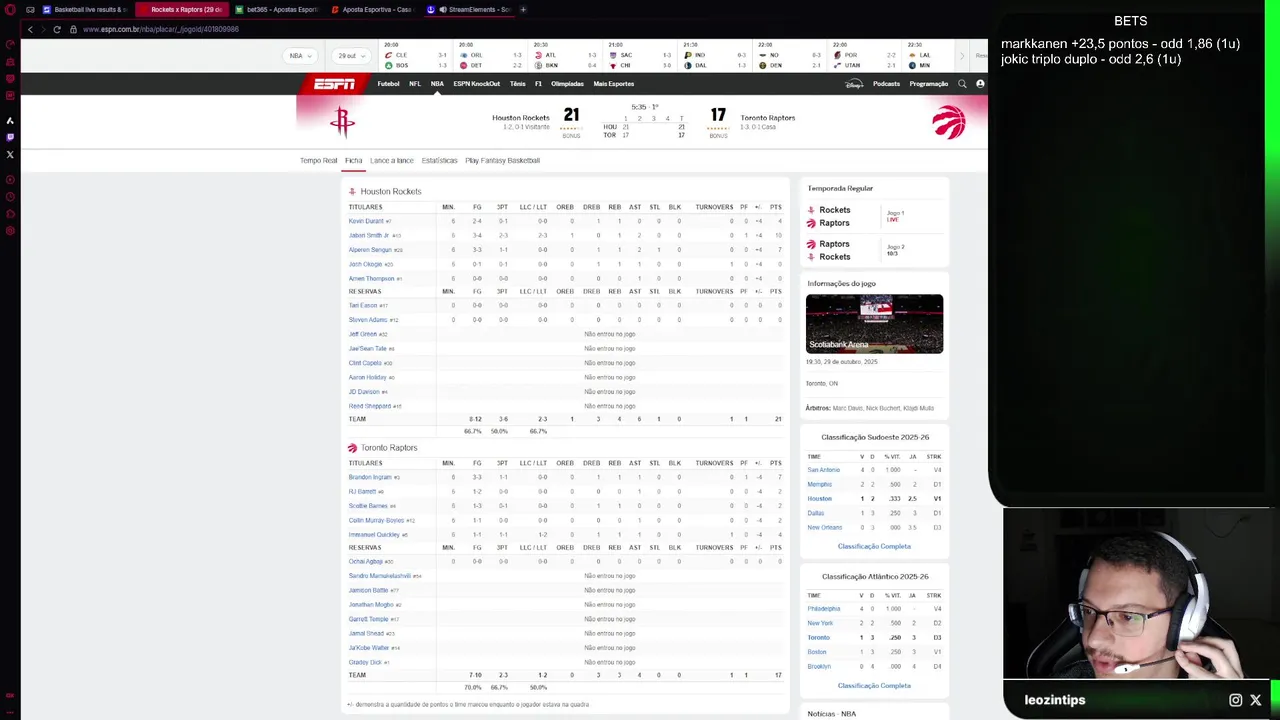Click the ESPN logo in the header
This screenshot has width=1280, height=720.
pyautogui.click(x=334, y=84)
